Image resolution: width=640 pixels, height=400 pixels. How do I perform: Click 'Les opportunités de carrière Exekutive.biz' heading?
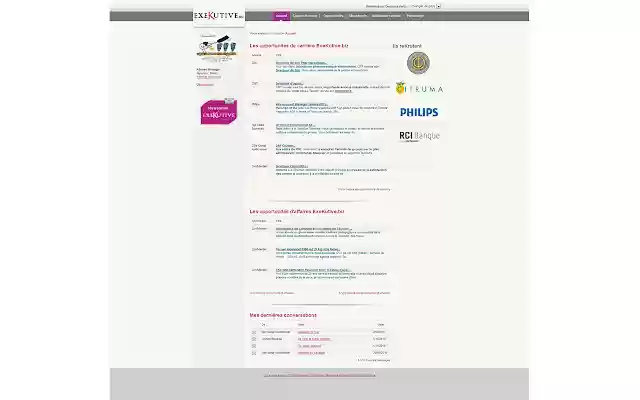coord(299,46)
